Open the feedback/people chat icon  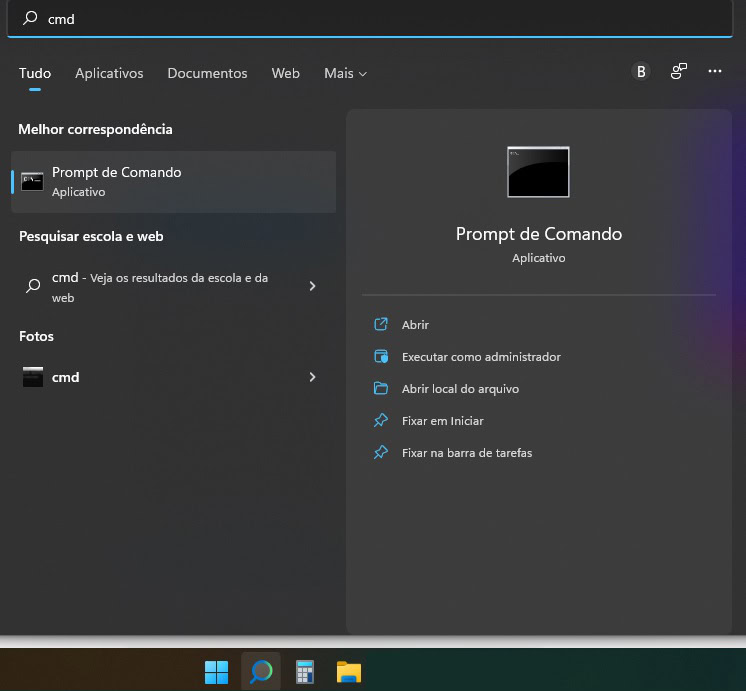coord(678,71)
